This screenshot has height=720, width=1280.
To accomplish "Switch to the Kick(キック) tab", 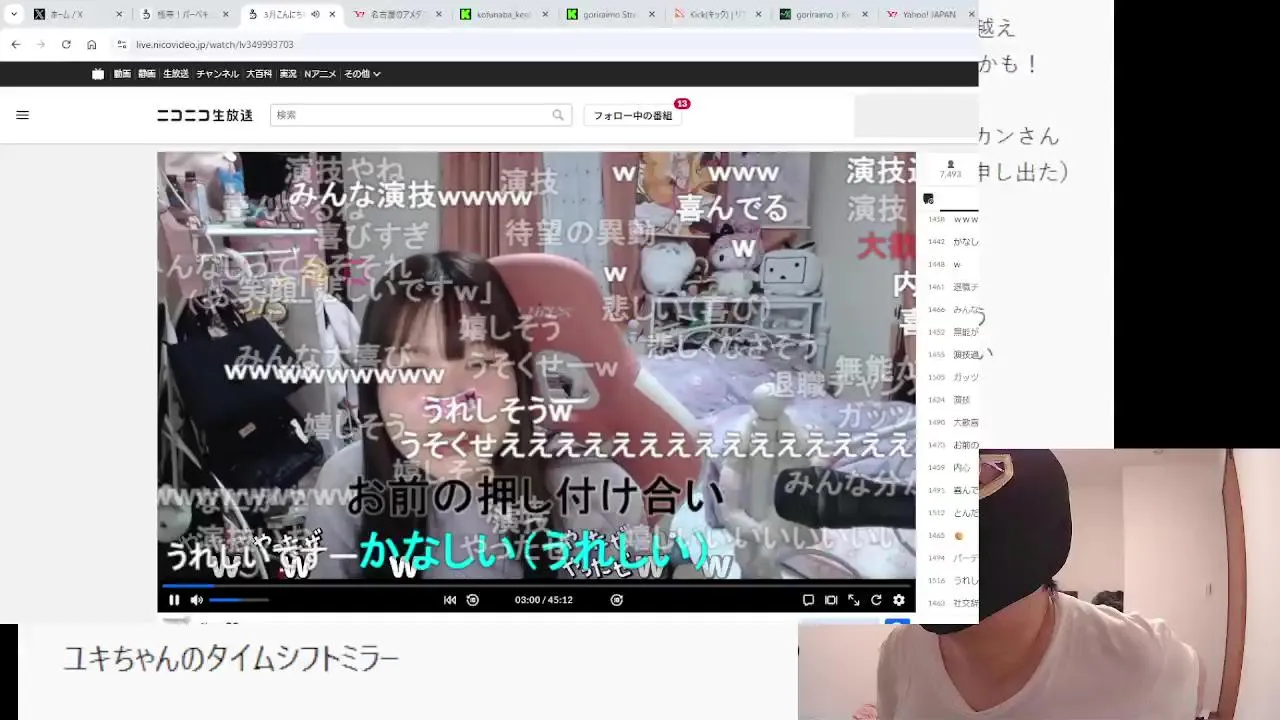I will coord(718,14).
